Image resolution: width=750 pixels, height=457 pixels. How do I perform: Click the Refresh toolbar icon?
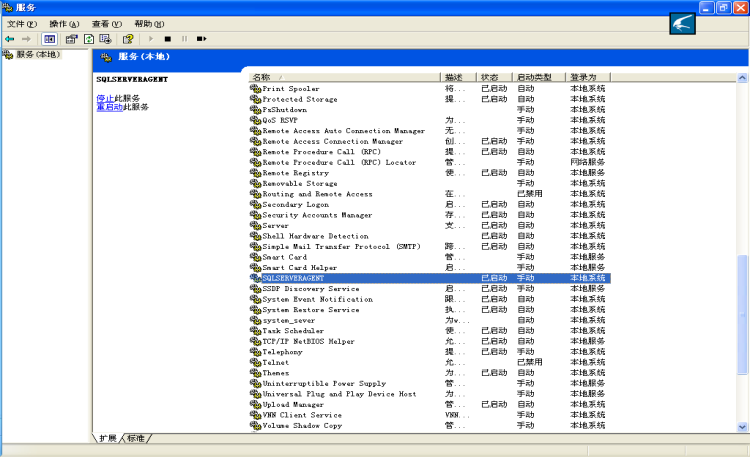pyautogui.click(x=88, y=39)
